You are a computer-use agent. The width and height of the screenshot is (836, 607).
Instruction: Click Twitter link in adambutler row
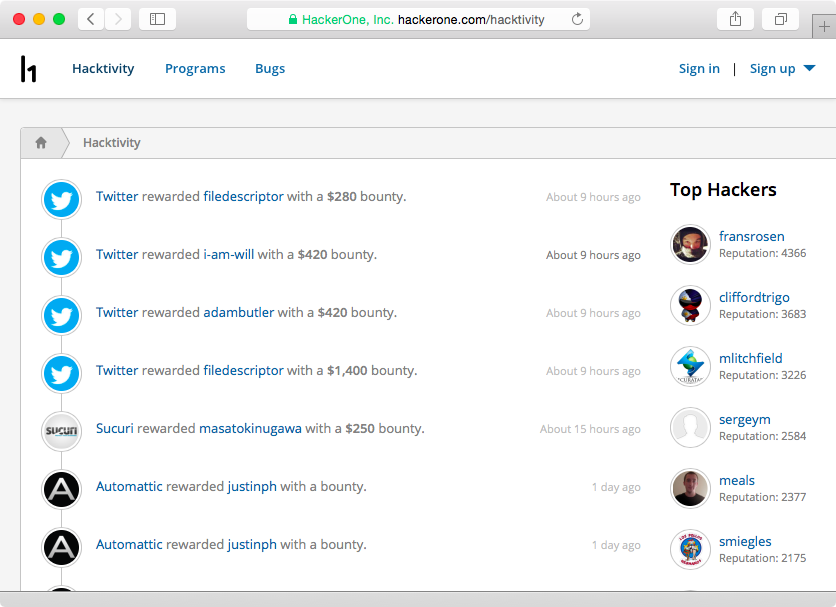[x=117, y=312]
